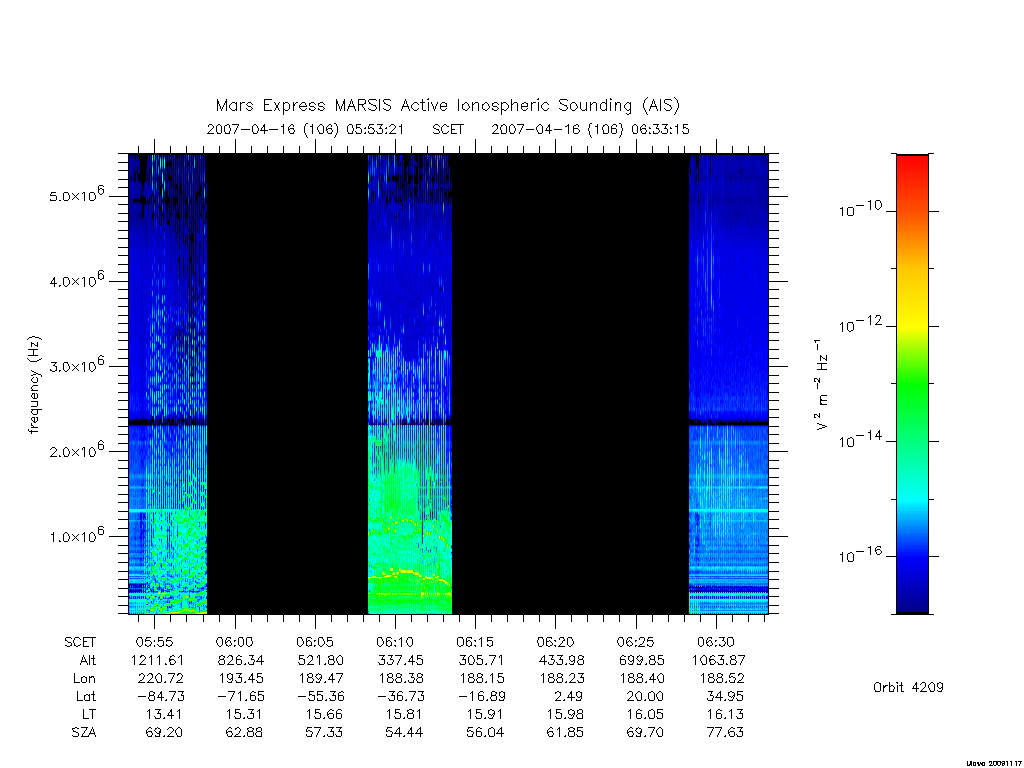1024x768 pixels.
Task: Select the 06:10 time tick label
Action: (394, 642)
